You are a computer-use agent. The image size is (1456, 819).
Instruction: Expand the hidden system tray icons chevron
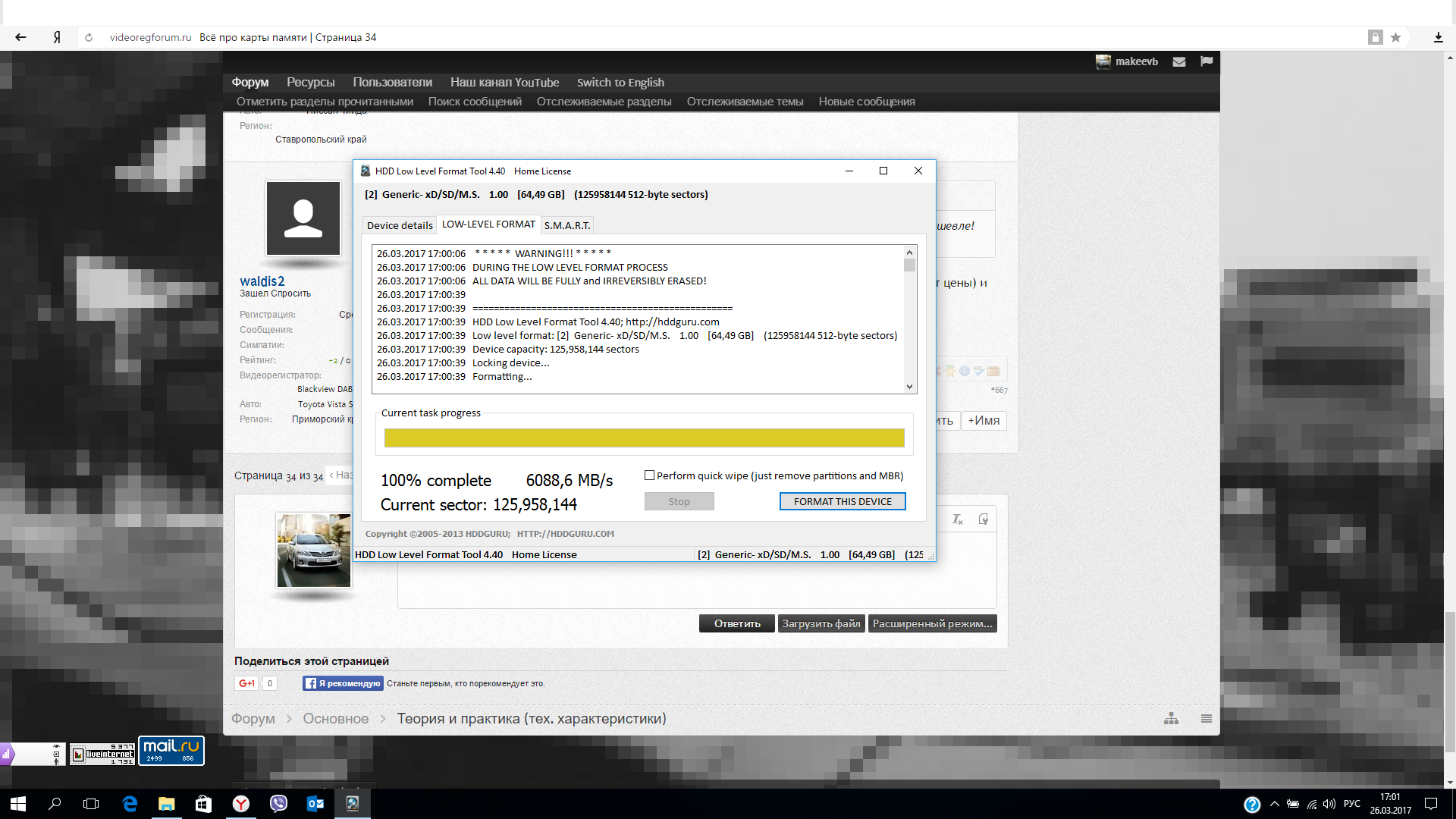pos(1274,804)
